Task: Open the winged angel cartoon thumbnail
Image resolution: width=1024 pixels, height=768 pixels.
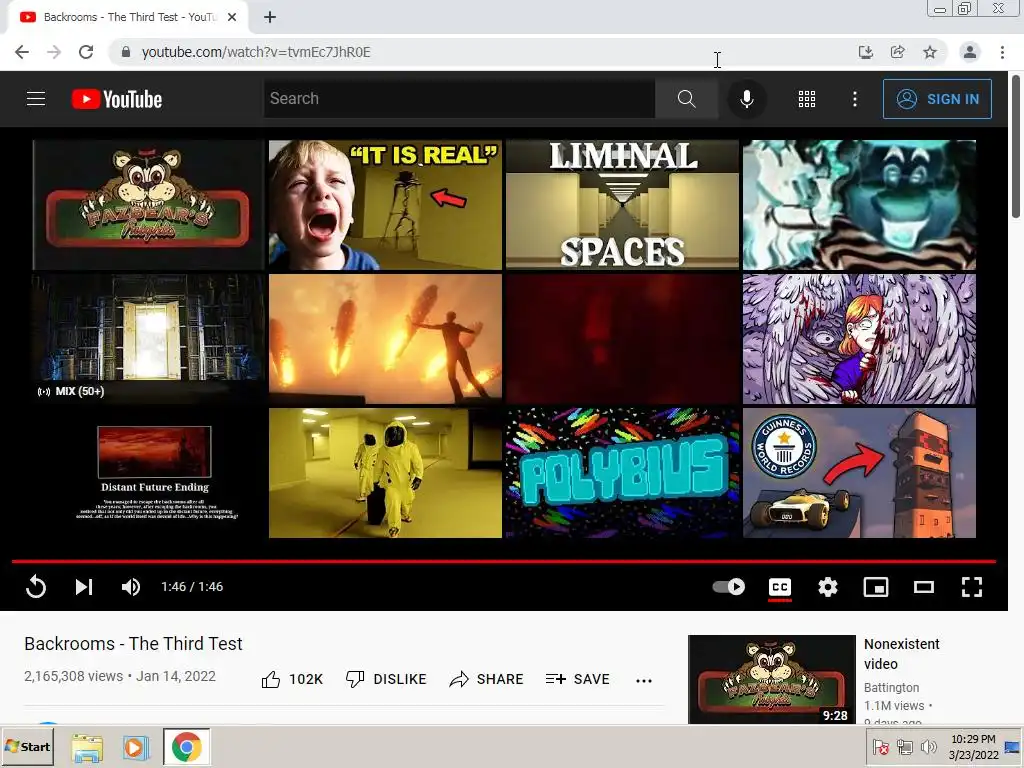Action: click(859, 338)
